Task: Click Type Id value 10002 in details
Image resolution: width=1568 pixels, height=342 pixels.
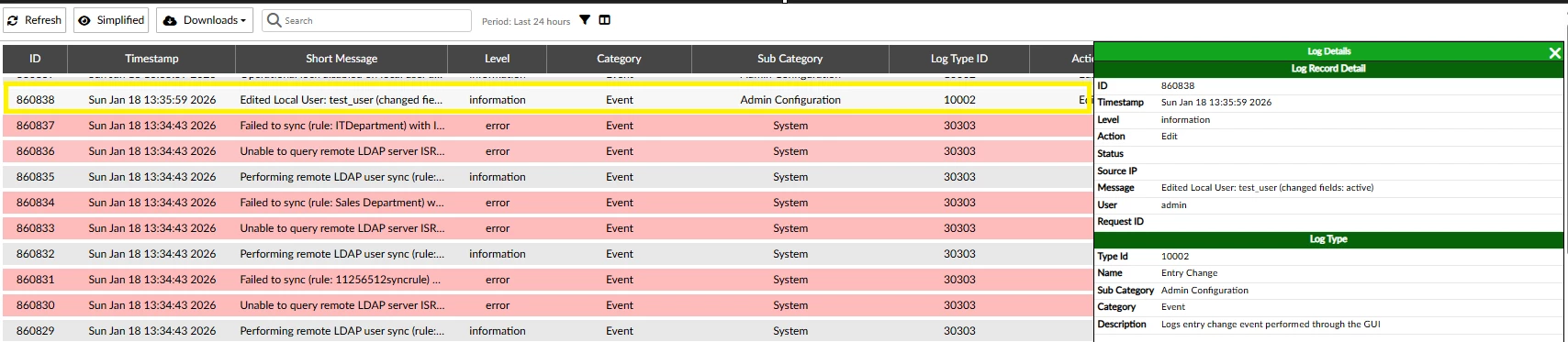Action: coord(1174,257)
